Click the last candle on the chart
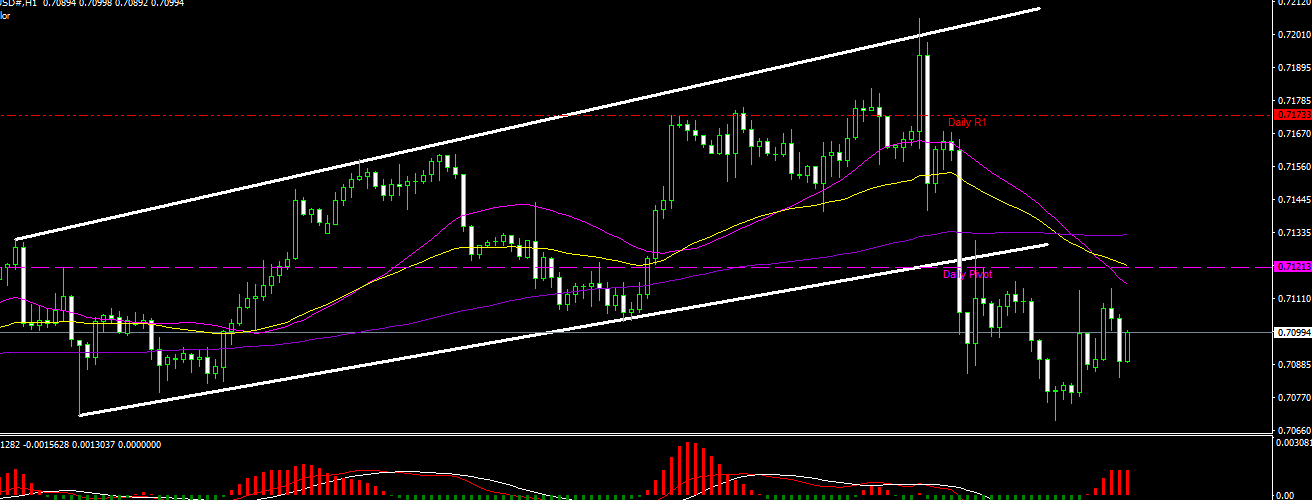The height and width of the screenshot is (500, 1312). (1128, 346)
